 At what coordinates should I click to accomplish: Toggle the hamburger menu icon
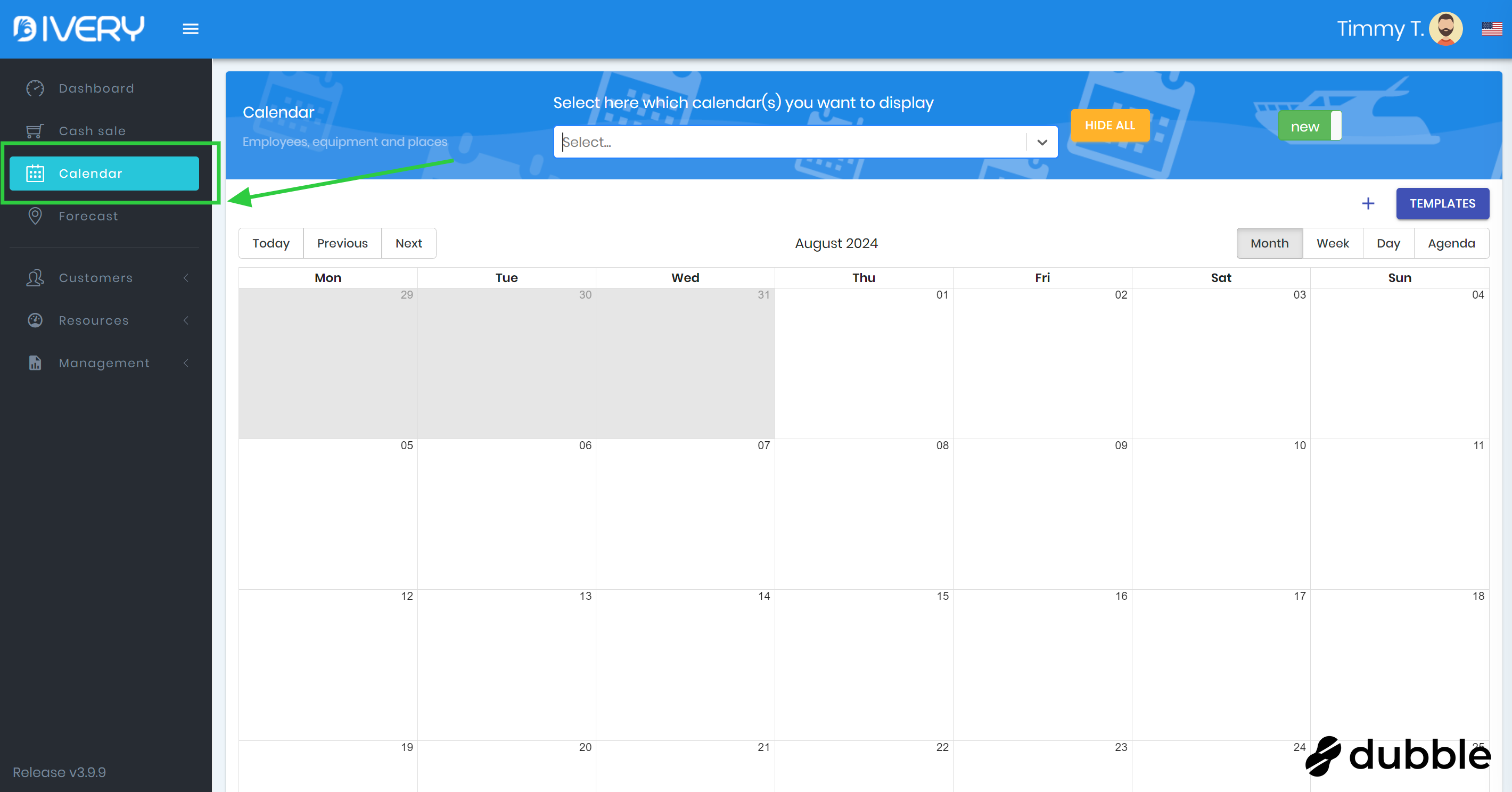point(191,29)
